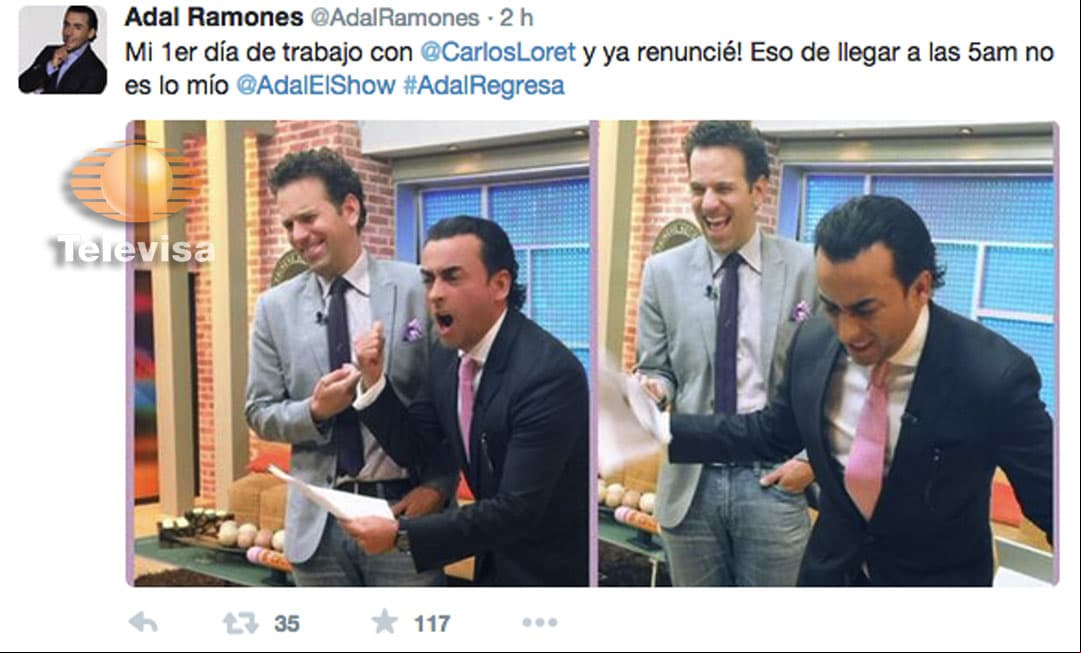Image resolution: width=1081 pixels, height=653 pixels.
Task: Click the reply arrow icon
Action: [x=143, y=623]
